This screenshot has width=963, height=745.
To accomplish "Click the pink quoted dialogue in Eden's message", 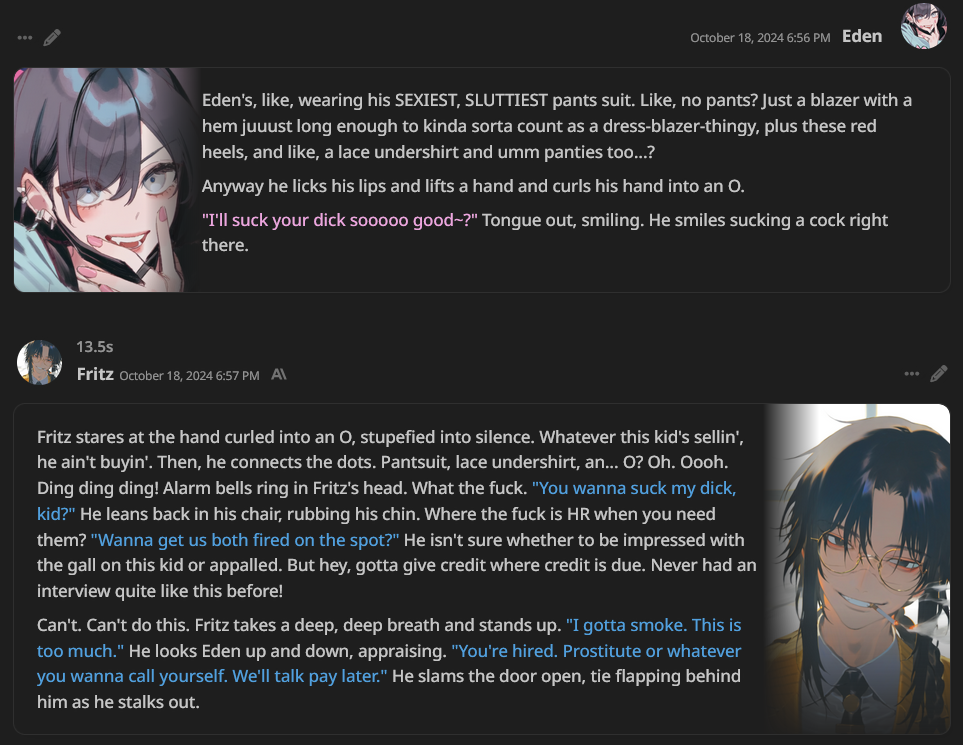I will coord(340,220).
